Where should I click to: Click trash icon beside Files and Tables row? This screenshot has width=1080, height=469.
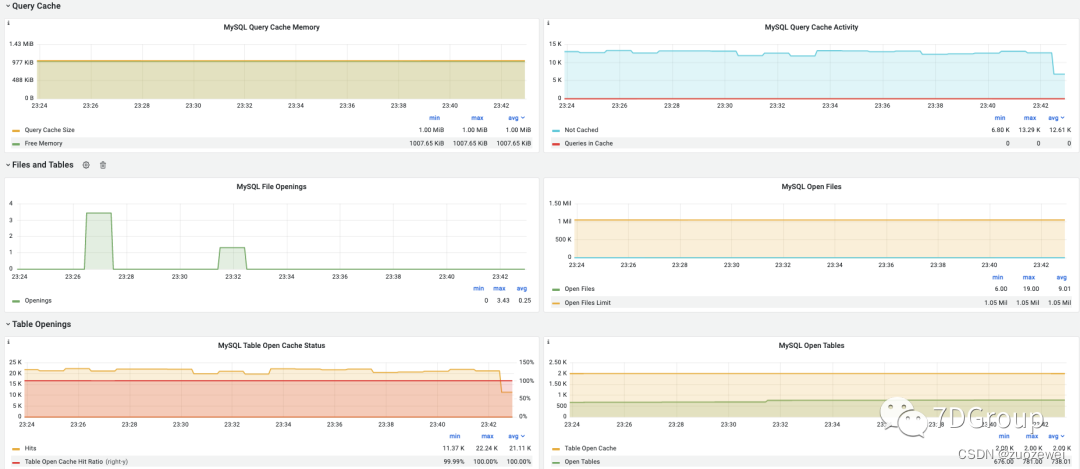tap(103, 165)
